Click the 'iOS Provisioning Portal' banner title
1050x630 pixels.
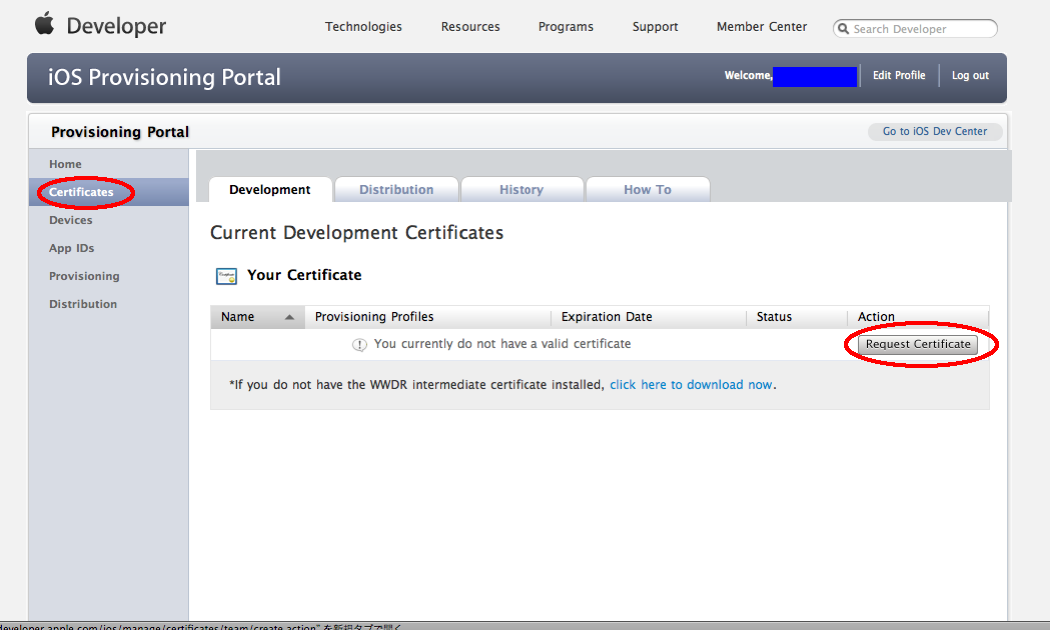tap(164, 78)
